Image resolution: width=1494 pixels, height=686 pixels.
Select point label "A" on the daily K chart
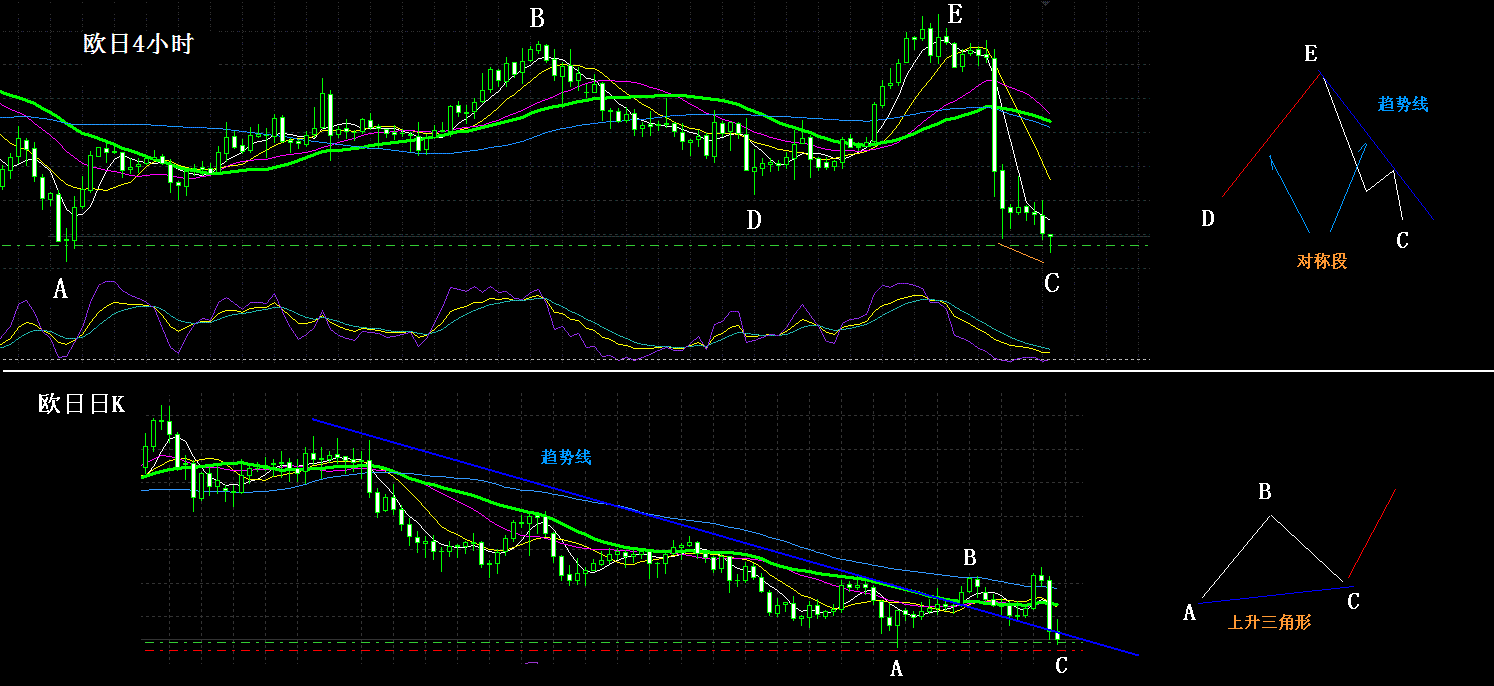click(896, 668)
